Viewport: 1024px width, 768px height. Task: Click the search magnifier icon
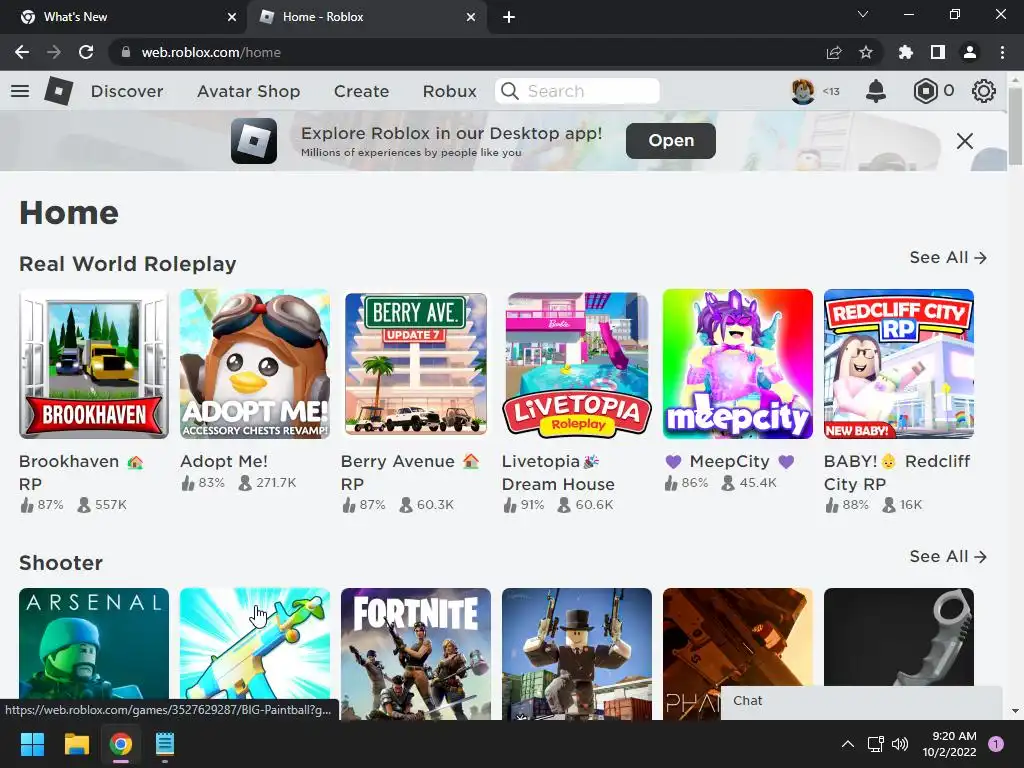click(x=509, y=91)
